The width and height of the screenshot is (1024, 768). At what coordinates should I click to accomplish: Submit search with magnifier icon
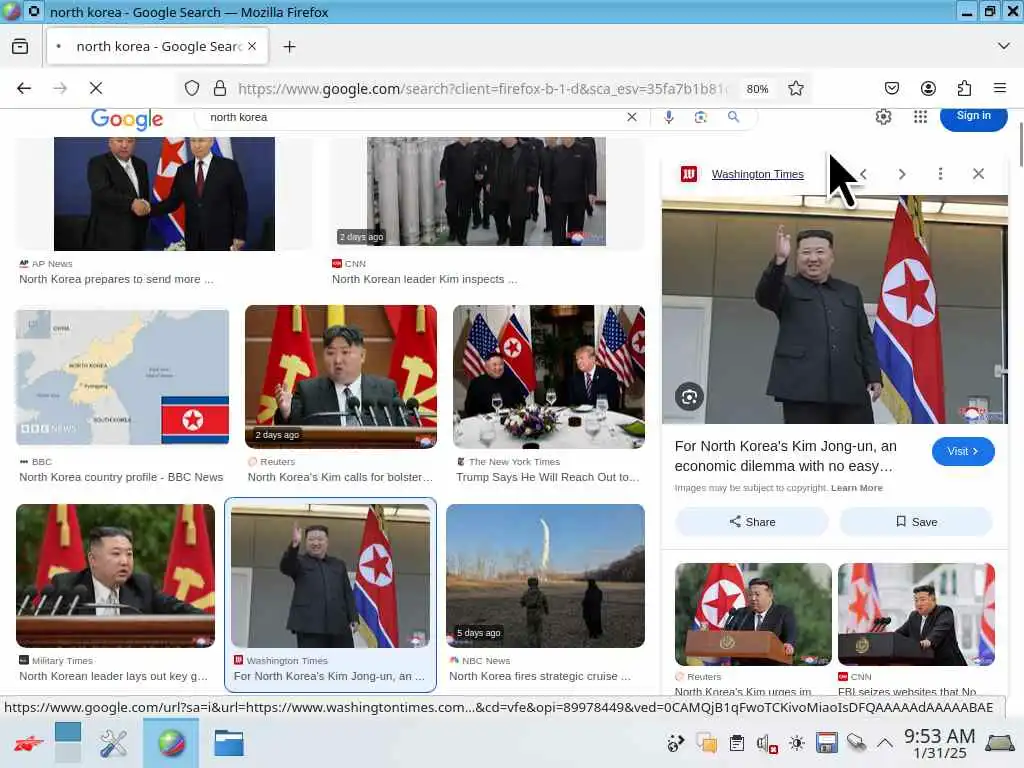[733, 117]
